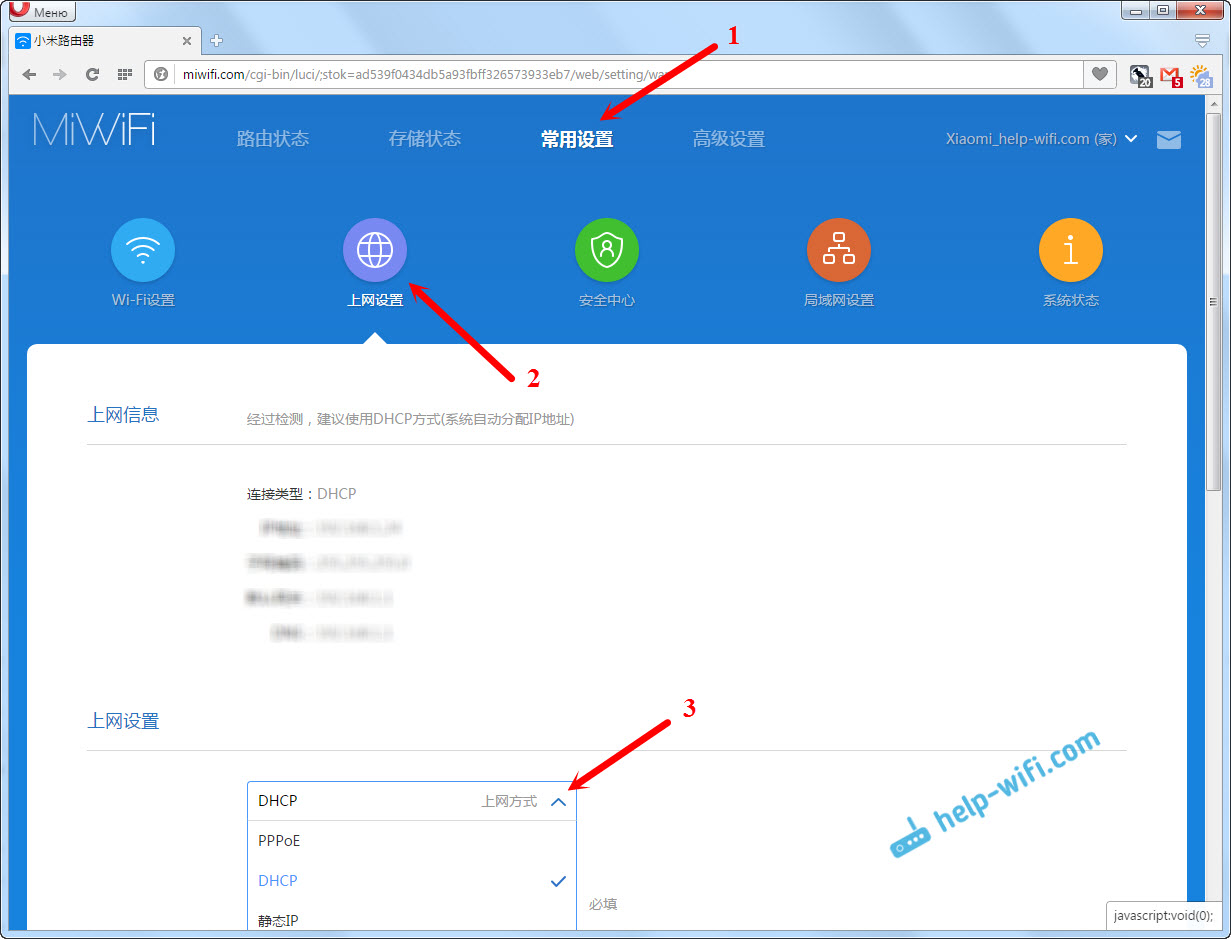Click the bookmark heart icon in address bar
Screen dimensions: 1231x939
(x=1100, y=74)
